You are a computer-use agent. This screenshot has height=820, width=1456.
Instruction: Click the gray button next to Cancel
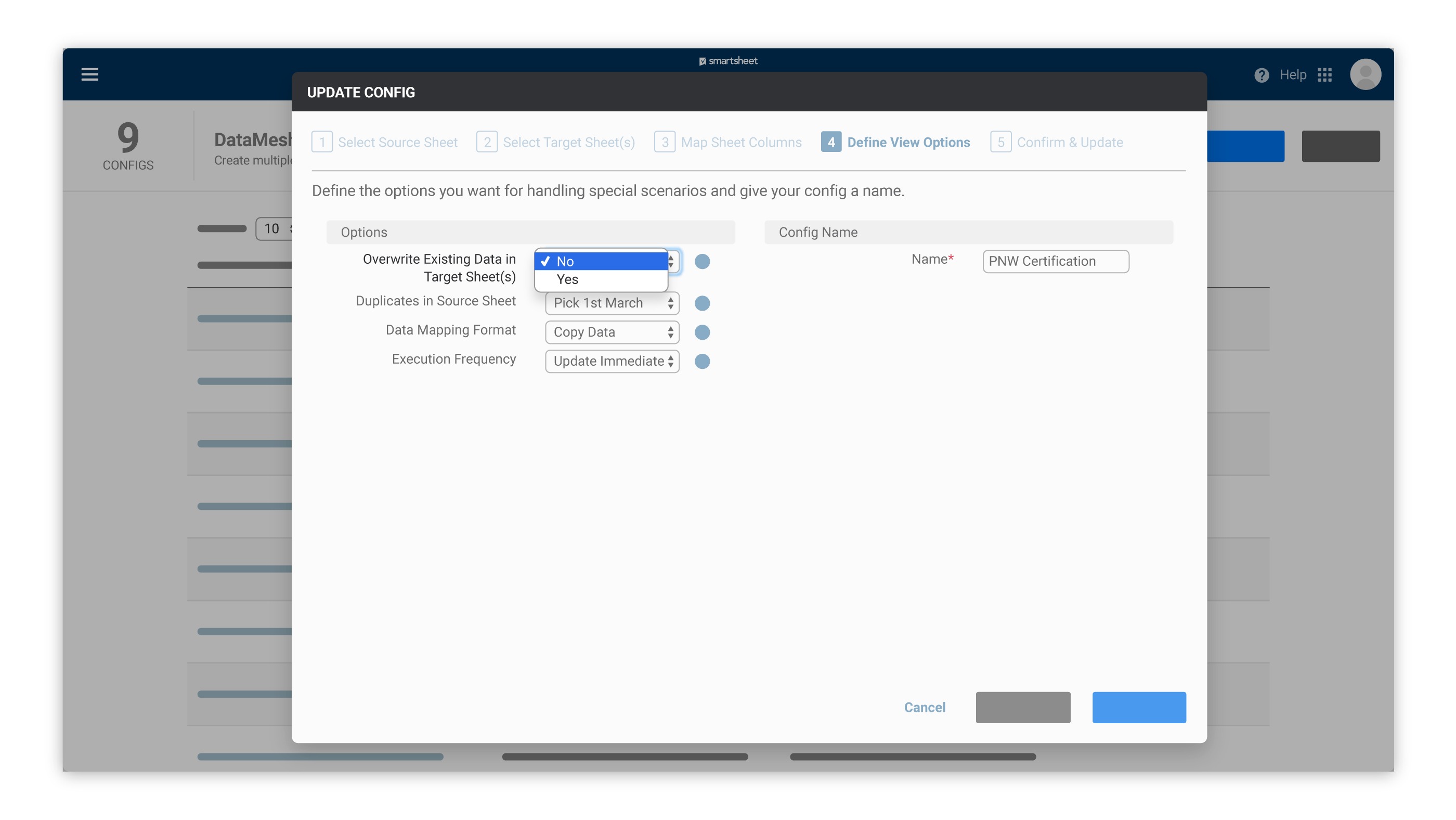[1022, 707]
